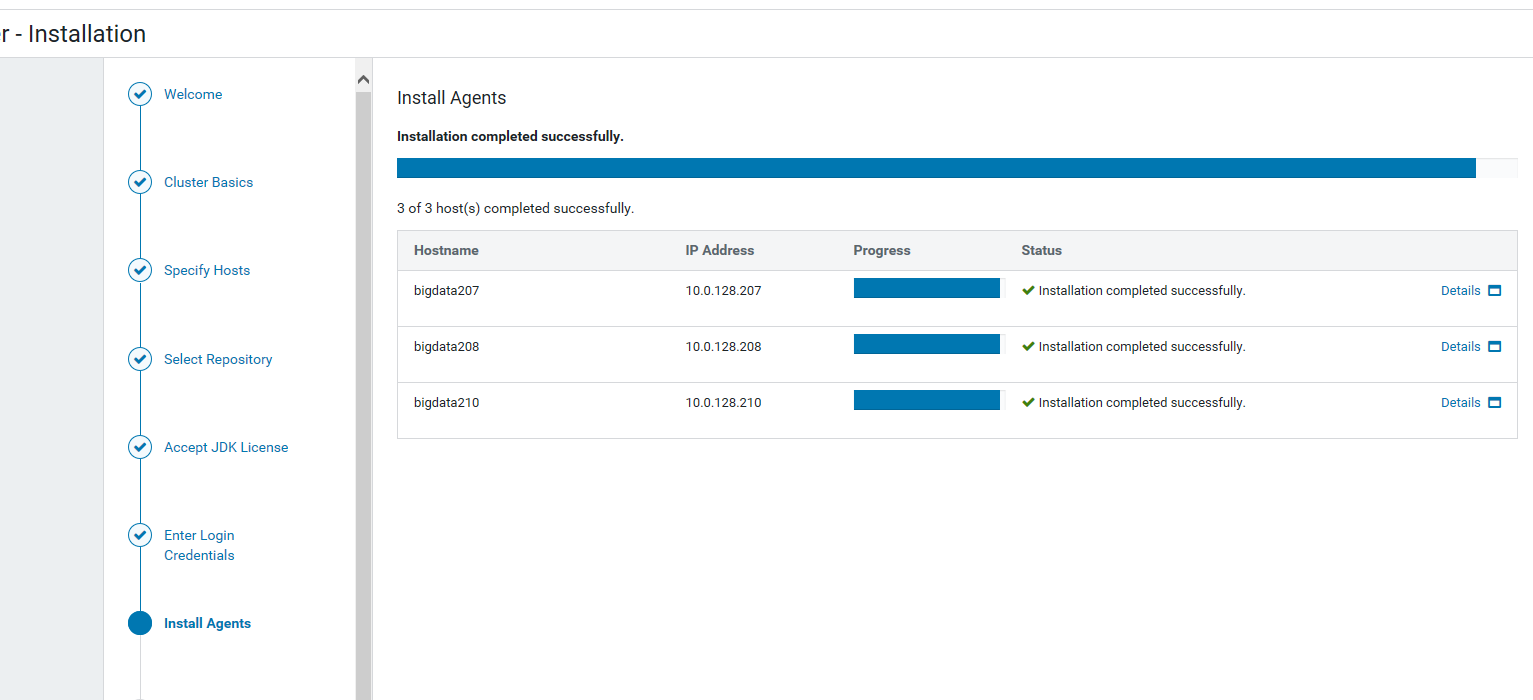Click the success checkmark beside bigdata210

point(1027,402)
